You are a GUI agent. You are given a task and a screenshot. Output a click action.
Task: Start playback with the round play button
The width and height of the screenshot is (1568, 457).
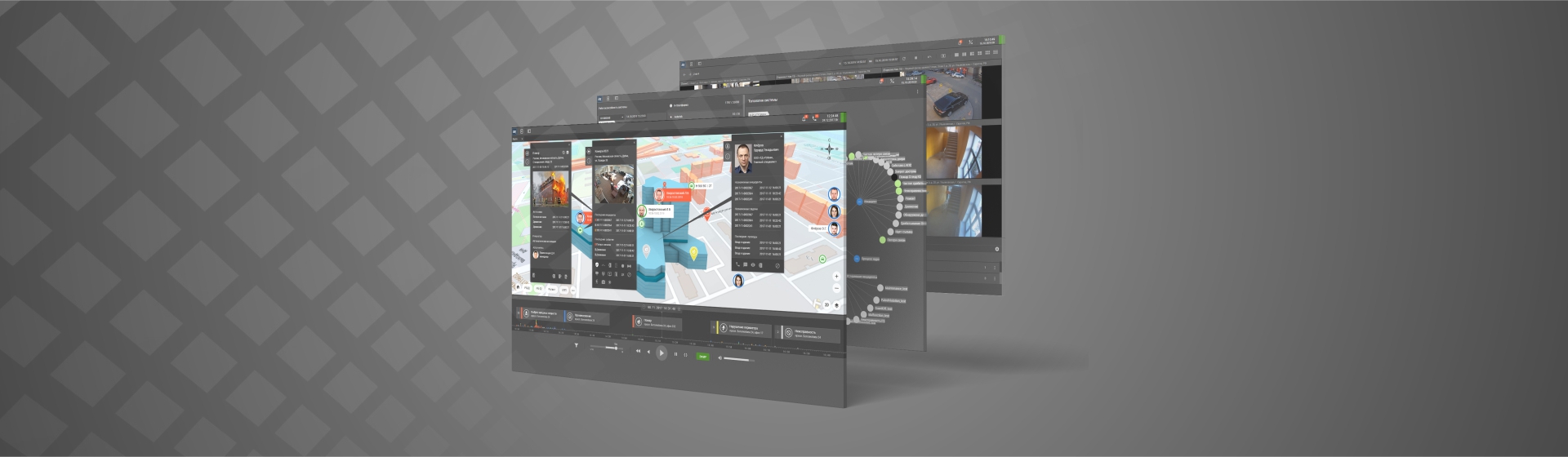(x=661, y=353)
